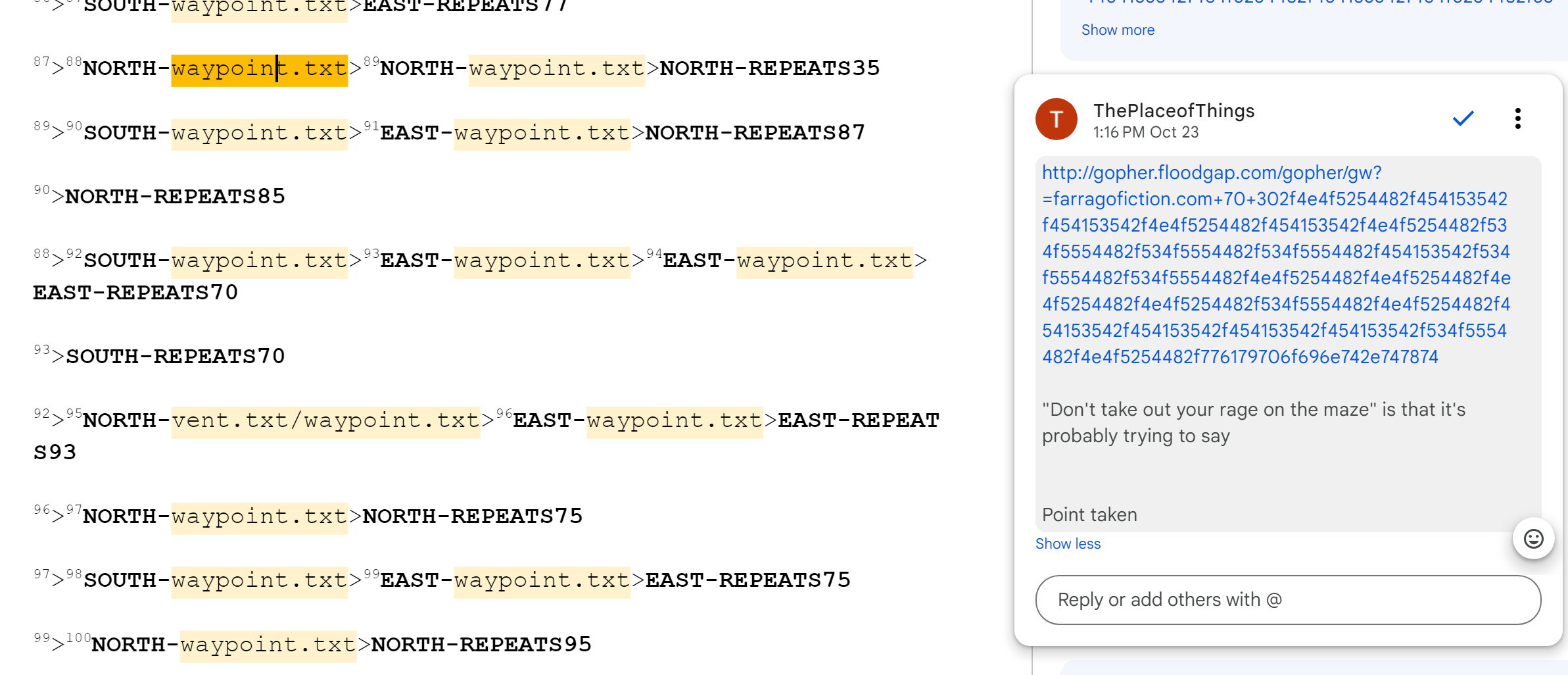
Task: Click the dark-highlighted waypoint.txt after footnote 88
Action: pyautogui.click(x=259, y=69)
